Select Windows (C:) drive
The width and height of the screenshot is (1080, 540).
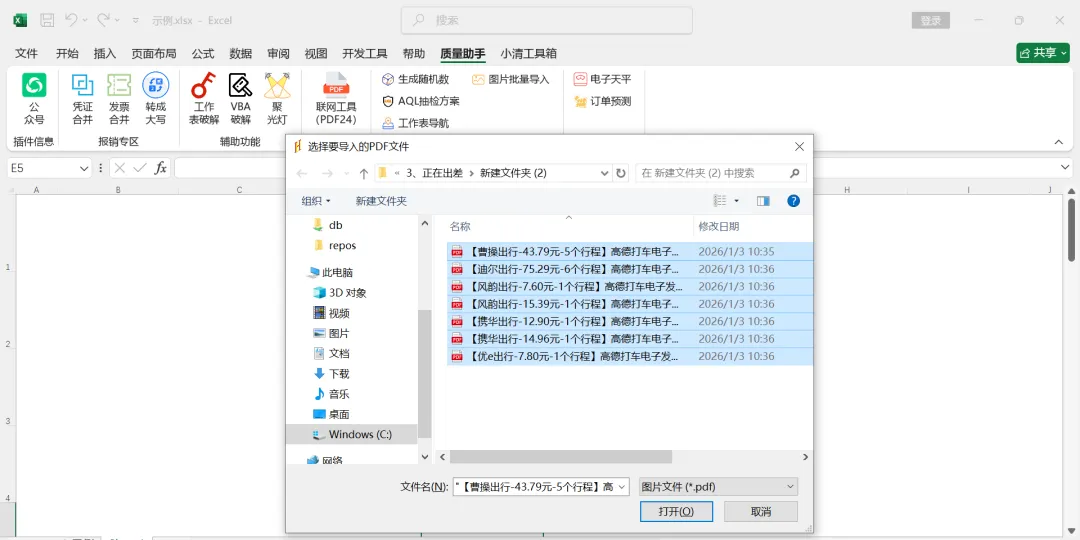pyautogui.click(x=353, y=435)
